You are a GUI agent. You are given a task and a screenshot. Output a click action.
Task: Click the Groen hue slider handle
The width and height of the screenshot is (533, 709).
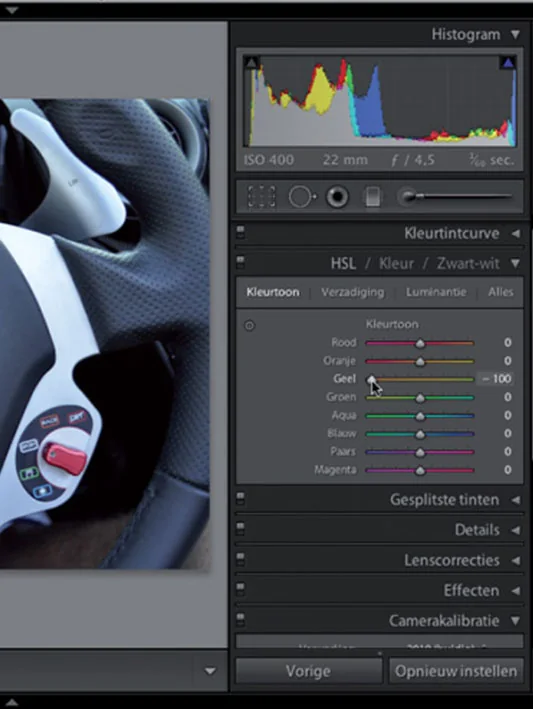tap(420, 398)
